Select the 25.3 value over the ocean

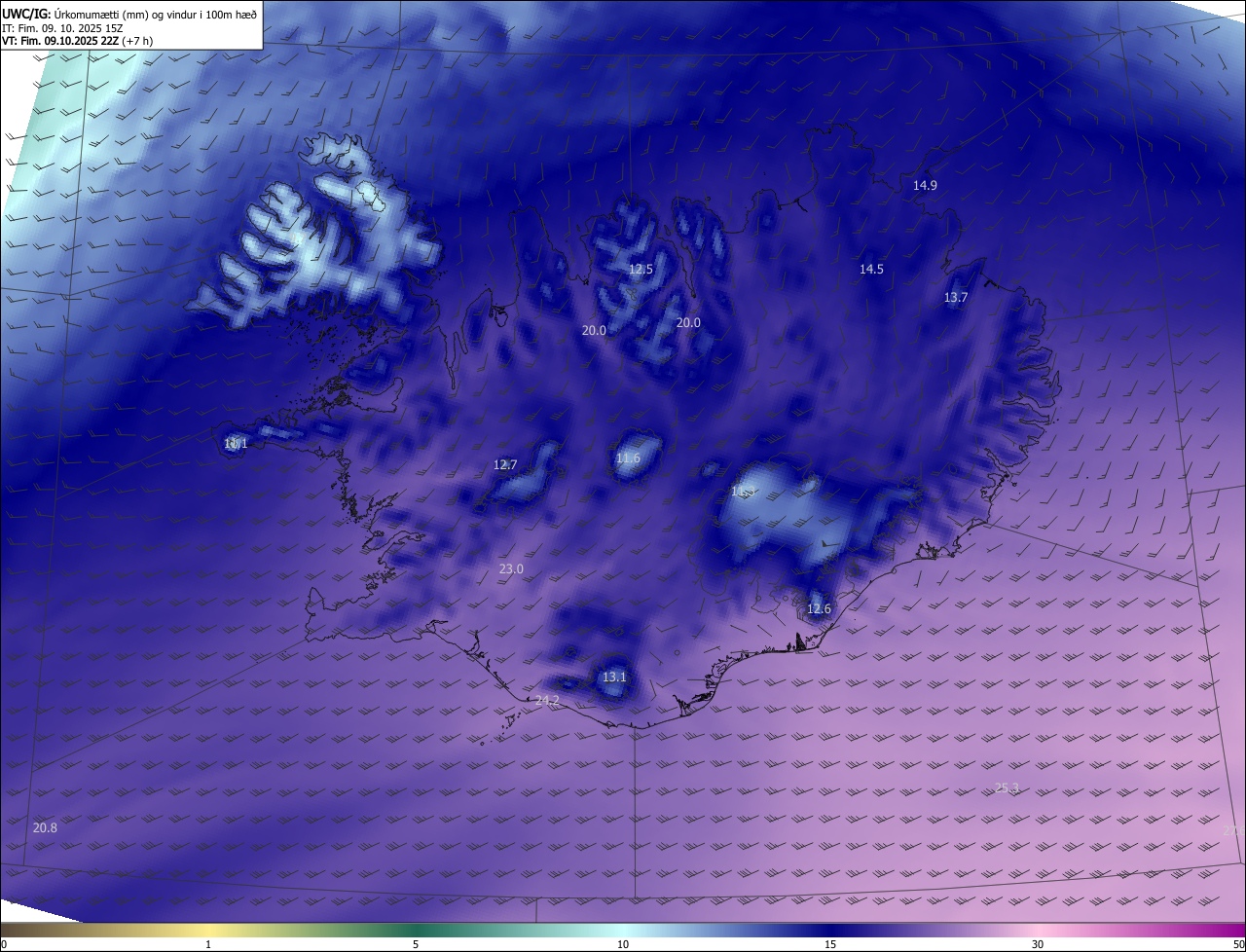[1007, 787]
